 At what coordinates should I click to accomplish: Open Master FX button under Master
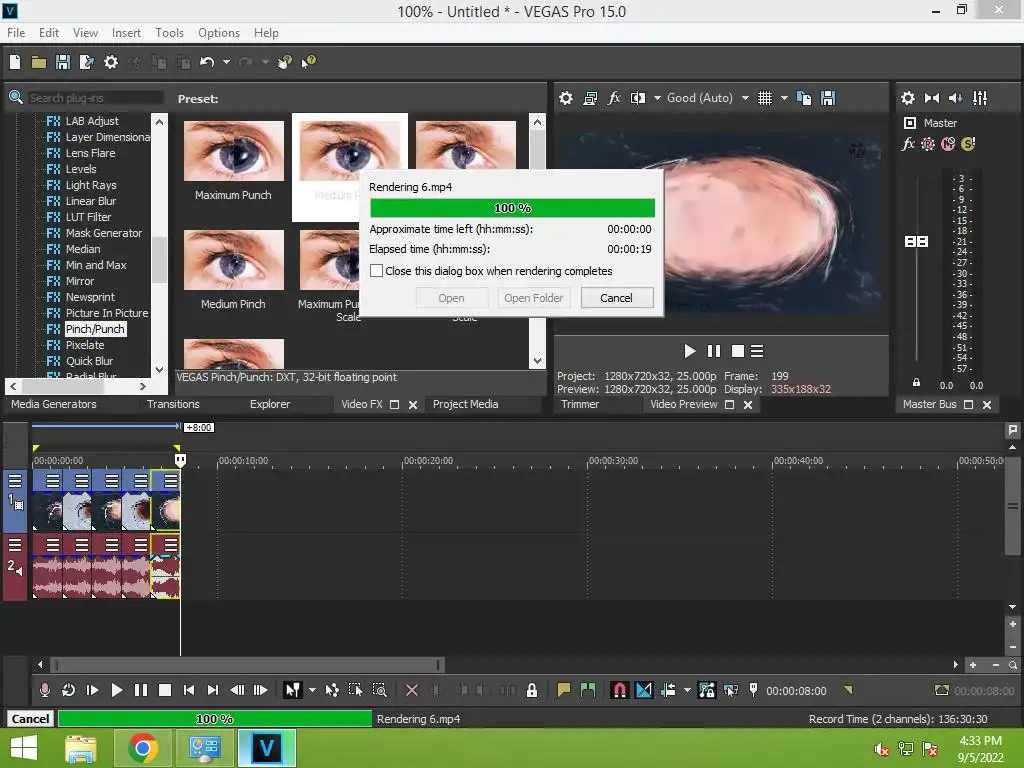point(908,144)
